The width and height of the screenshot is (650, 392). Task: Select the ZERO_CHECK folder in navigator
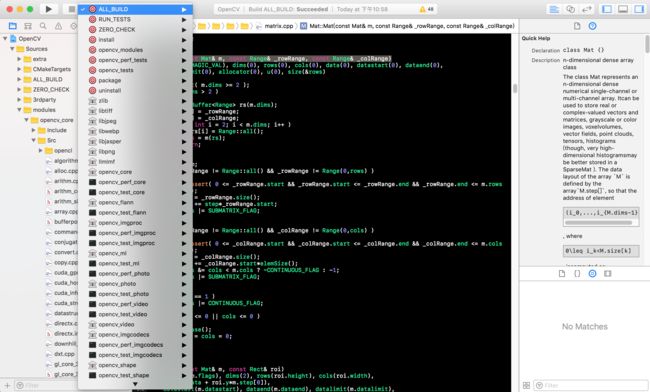tap(51, 90)
